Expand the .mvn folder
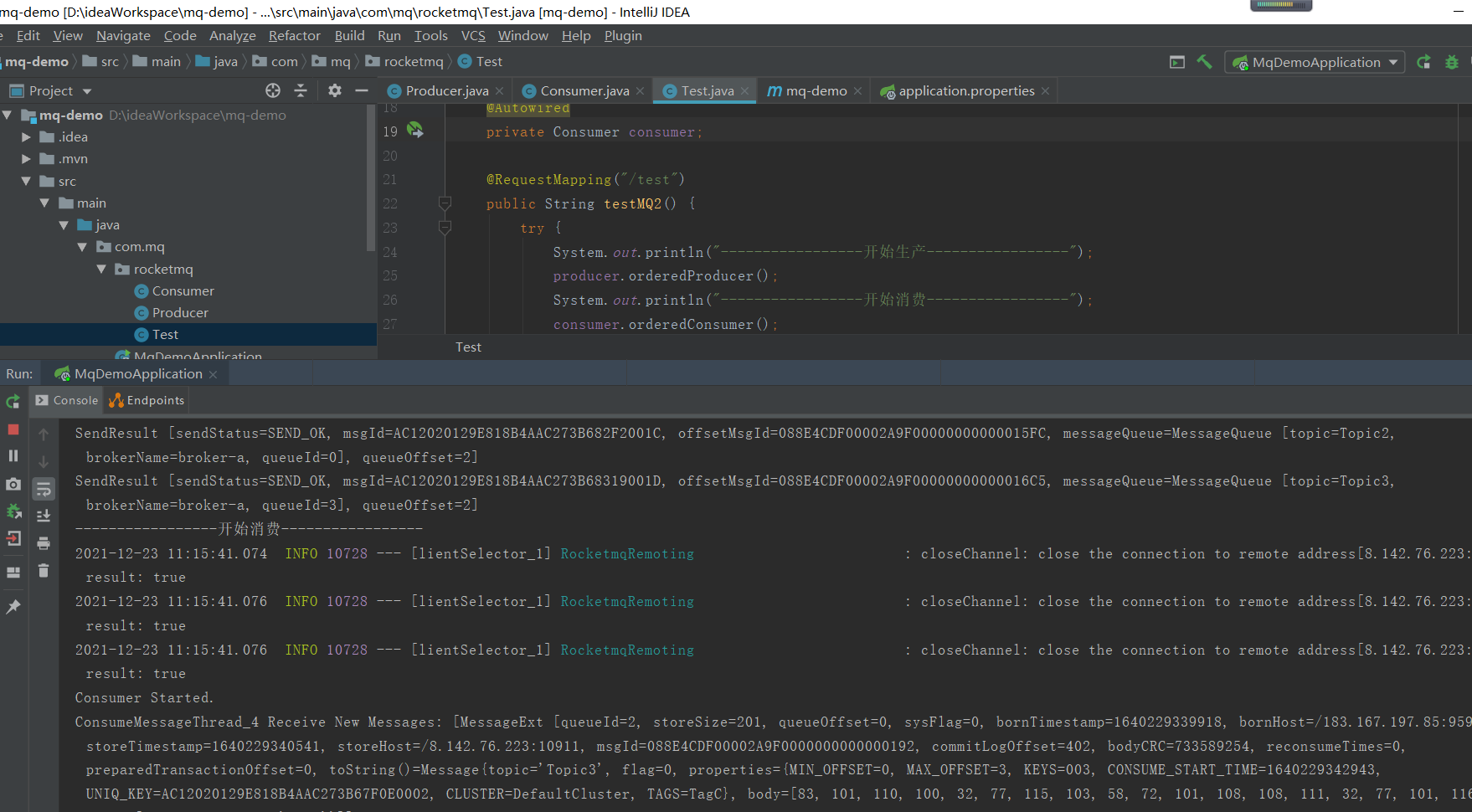The height and width of the screenshot is (812, 1472). tap(26, 158)
